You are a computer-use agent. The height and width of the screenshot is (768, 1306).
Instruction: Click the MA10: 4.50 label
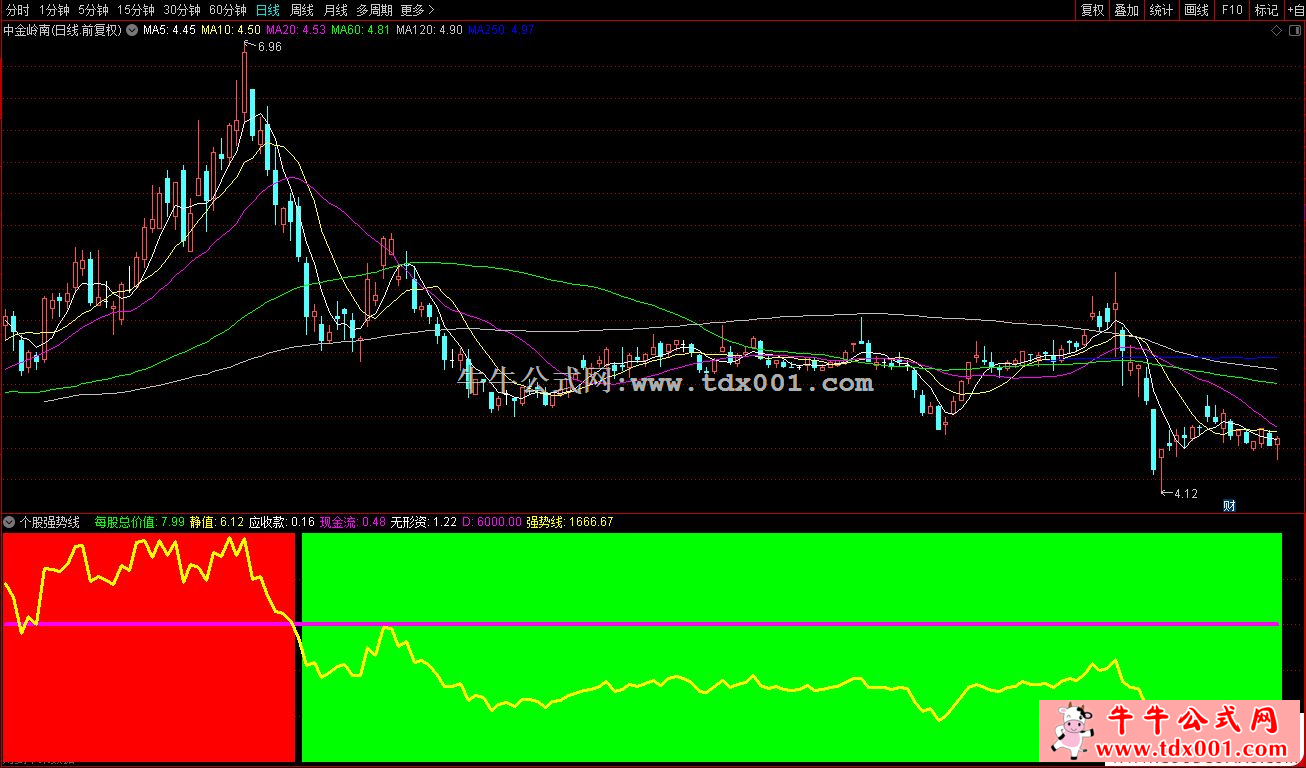click(x=231, y=30)
